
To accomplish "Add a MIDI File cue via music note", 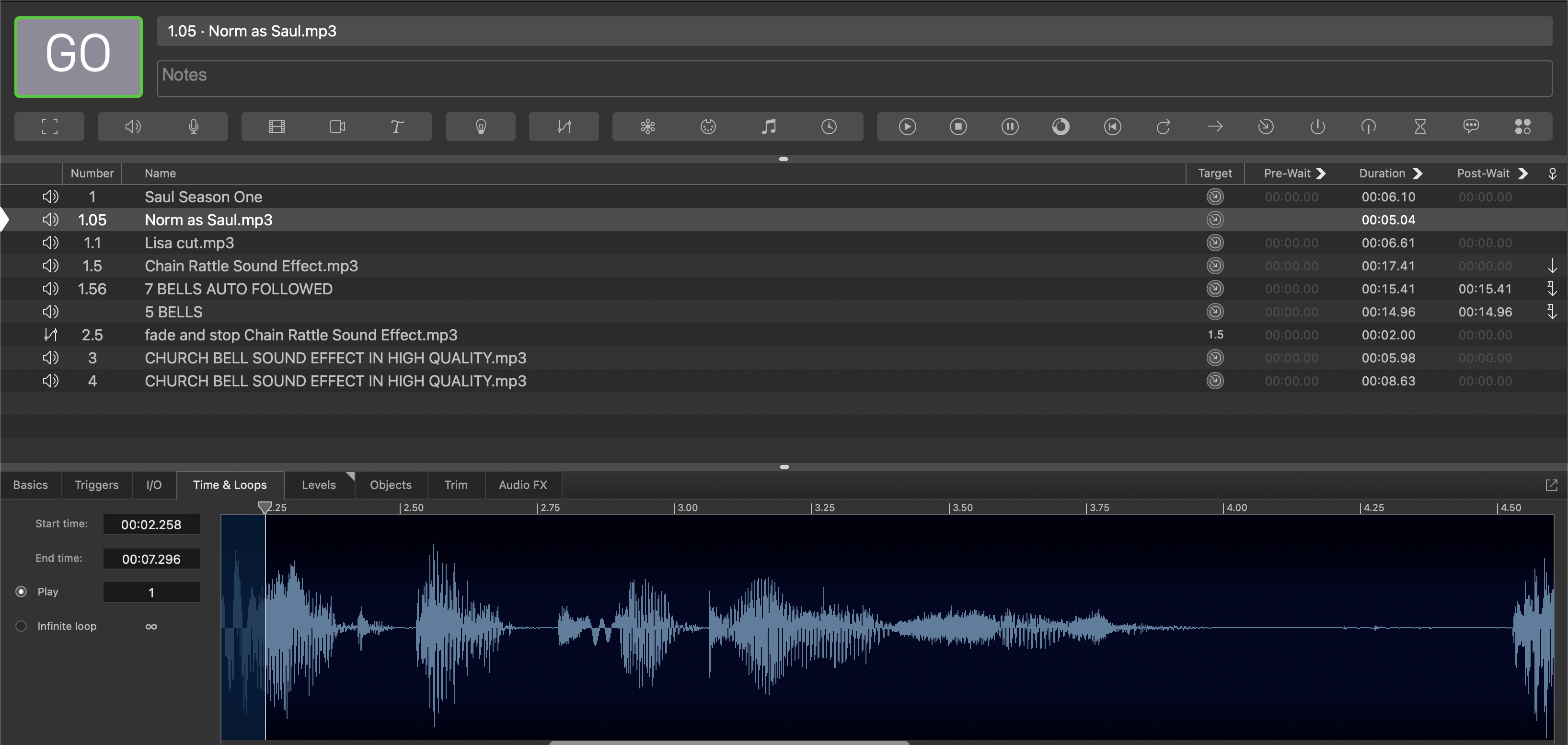I will point(769,126).
